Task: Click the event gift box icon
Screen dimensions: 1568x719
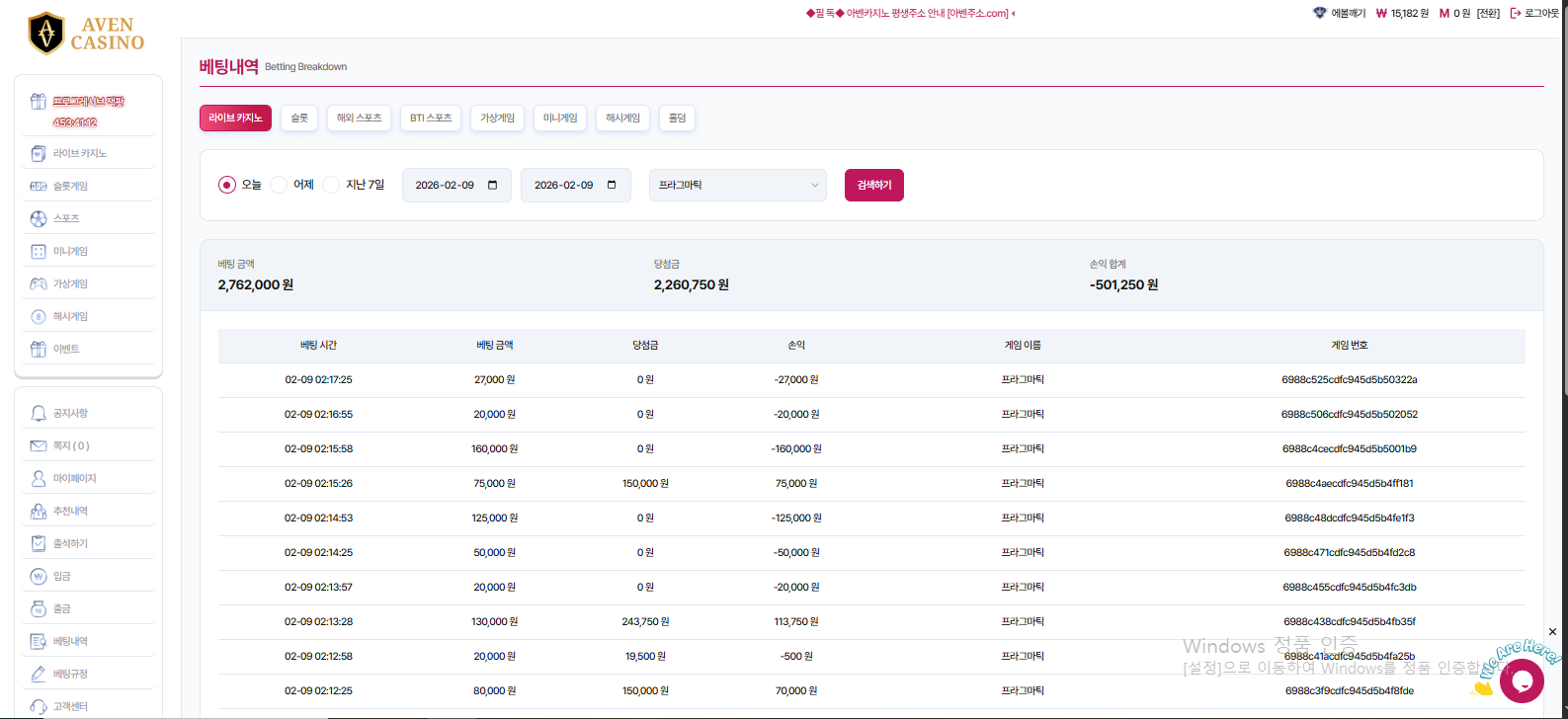Action: pos(39,349)
